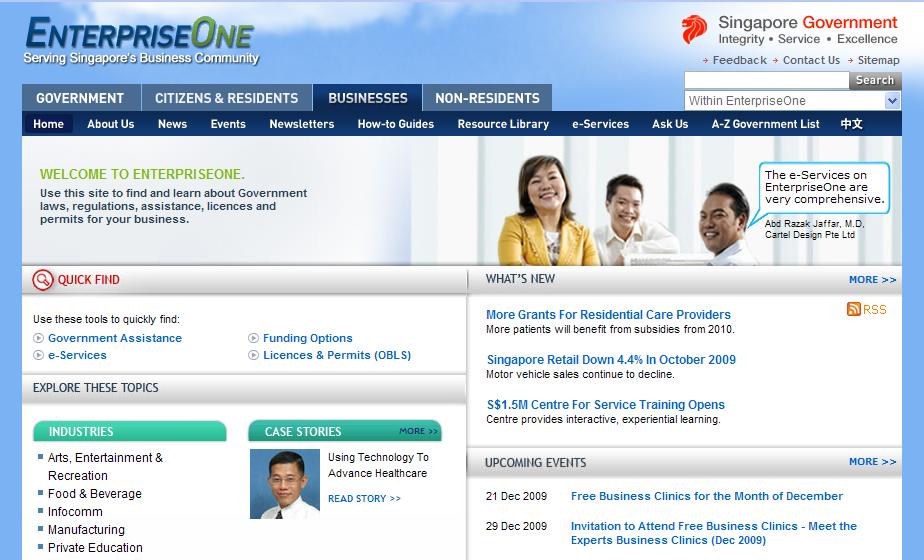924x560 pixels.
Task: Select the Businesses tab
Action: click(368, 98)
